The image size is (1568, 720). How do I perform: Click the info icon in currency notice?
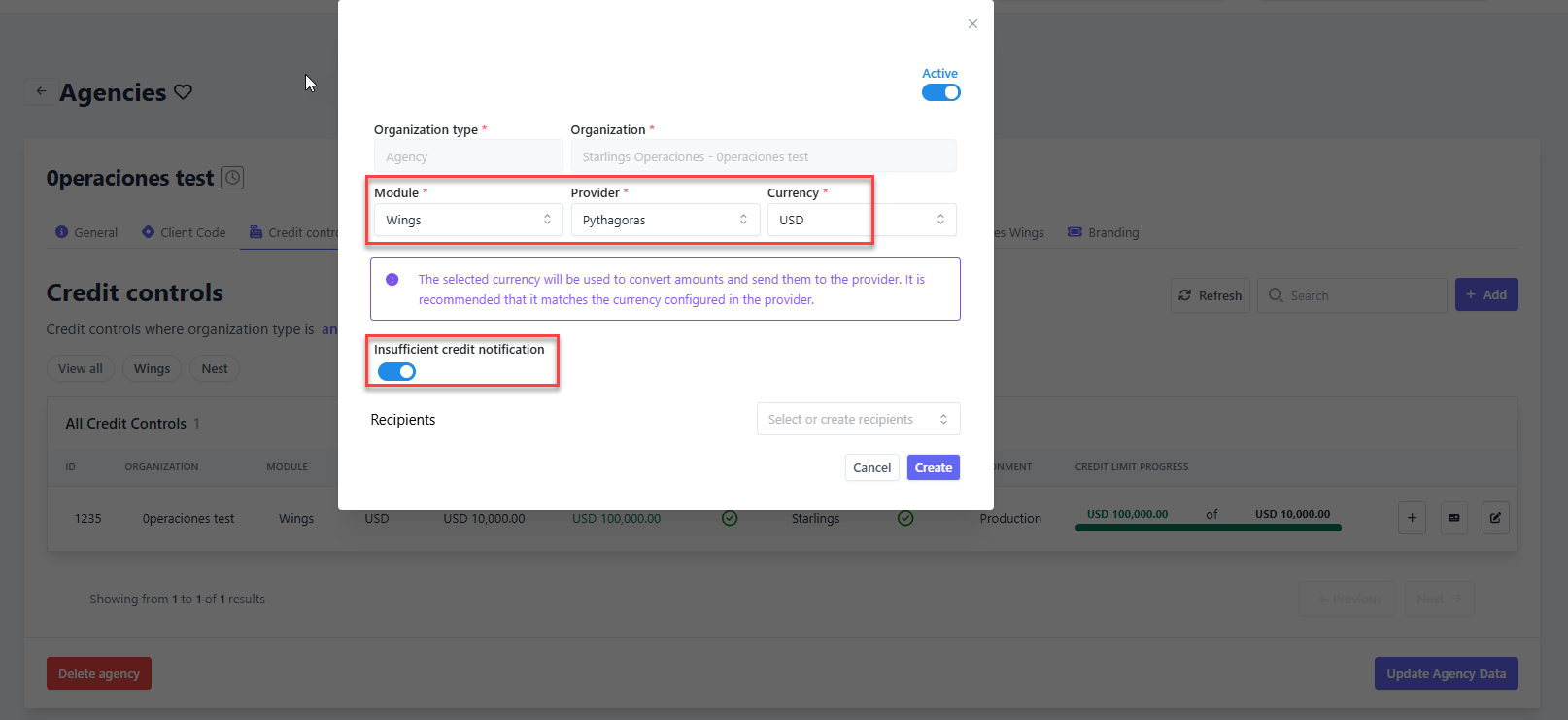pos(392,280)
